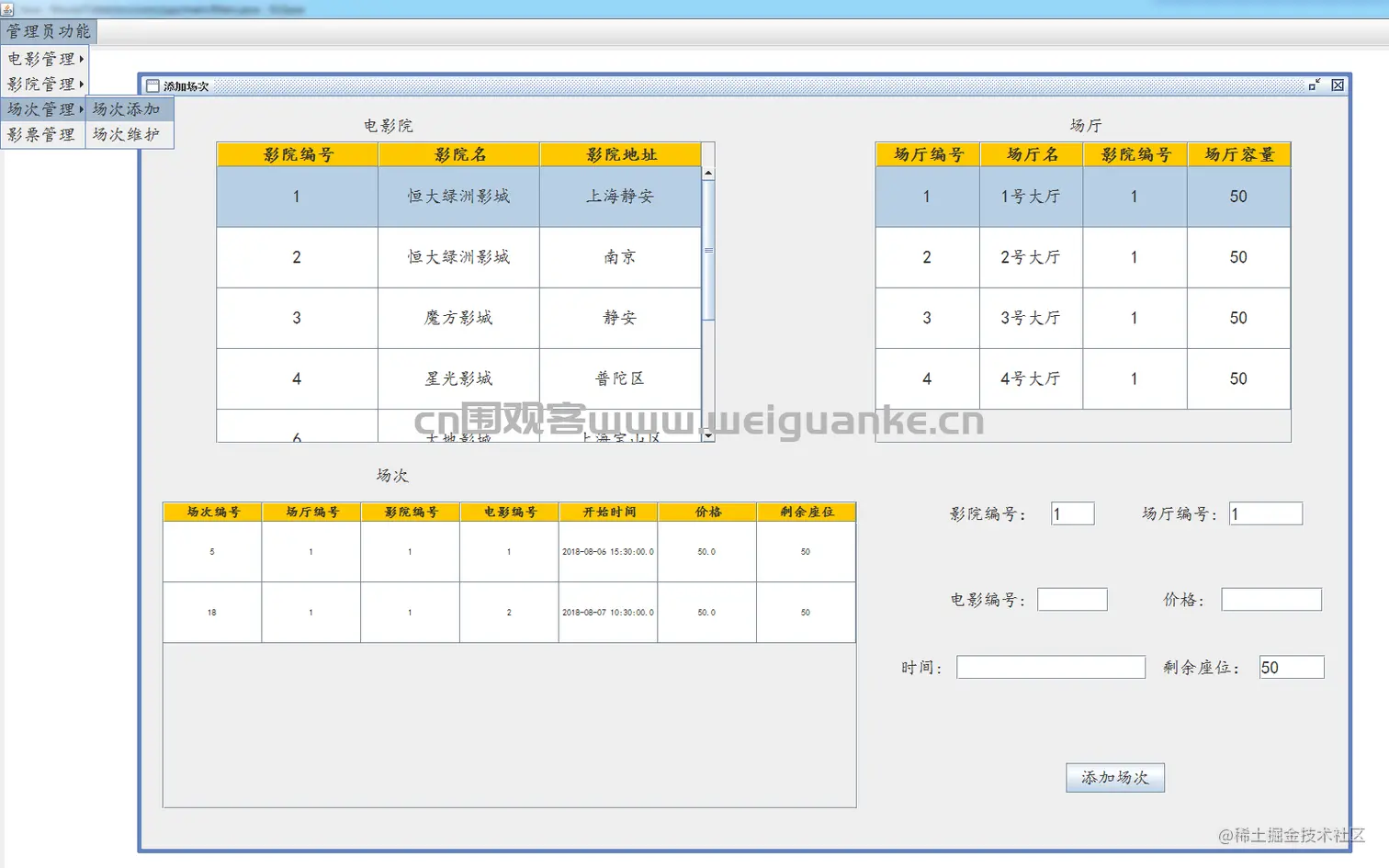Viewport: 1389px width, 868px height.
Task: Open the 影票管理 menu entry
Action: (45, 134)
